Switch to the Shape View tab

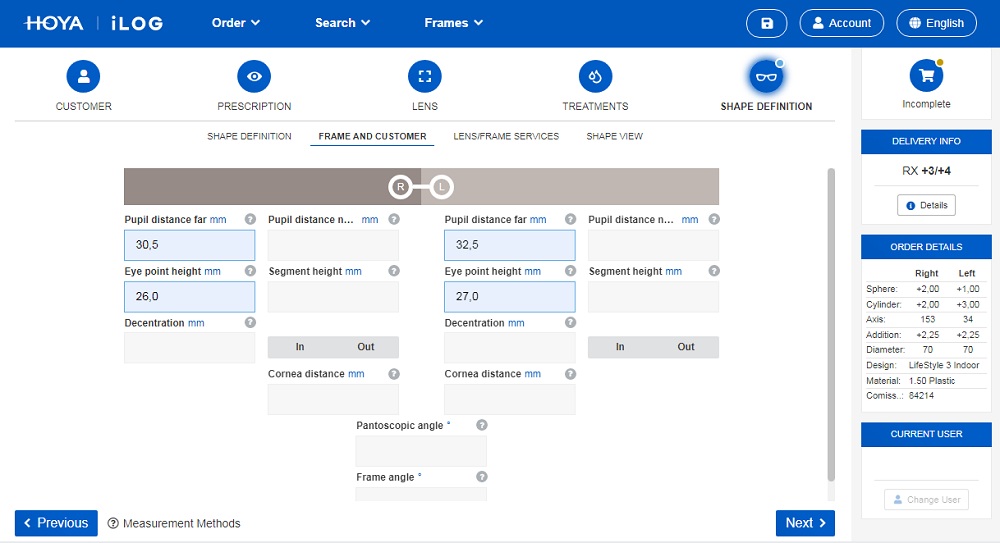pos(614,136)
